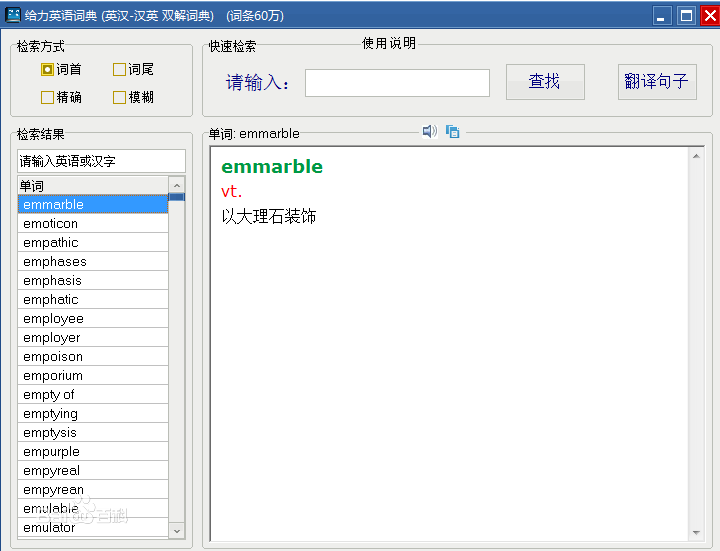720x551 pixels.
Task: Select 'employee' in the word list
Action: click(x=92, y=319)
